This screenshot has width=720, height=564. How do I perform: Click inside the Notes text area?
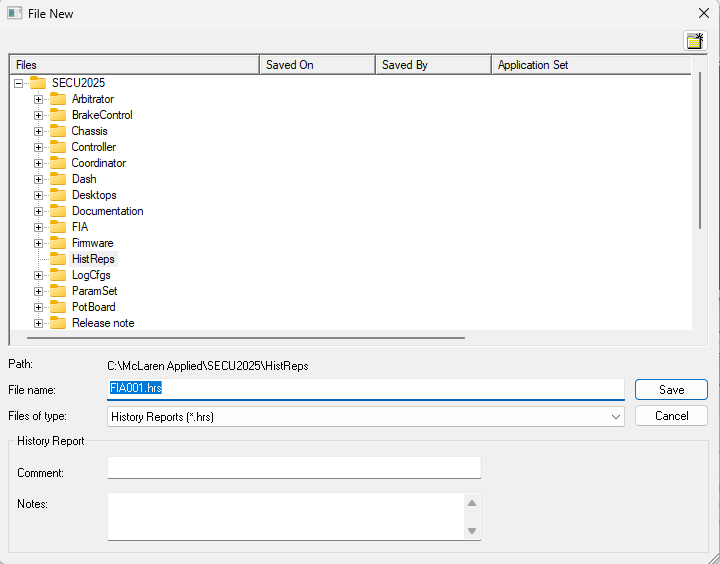[286, 516]
